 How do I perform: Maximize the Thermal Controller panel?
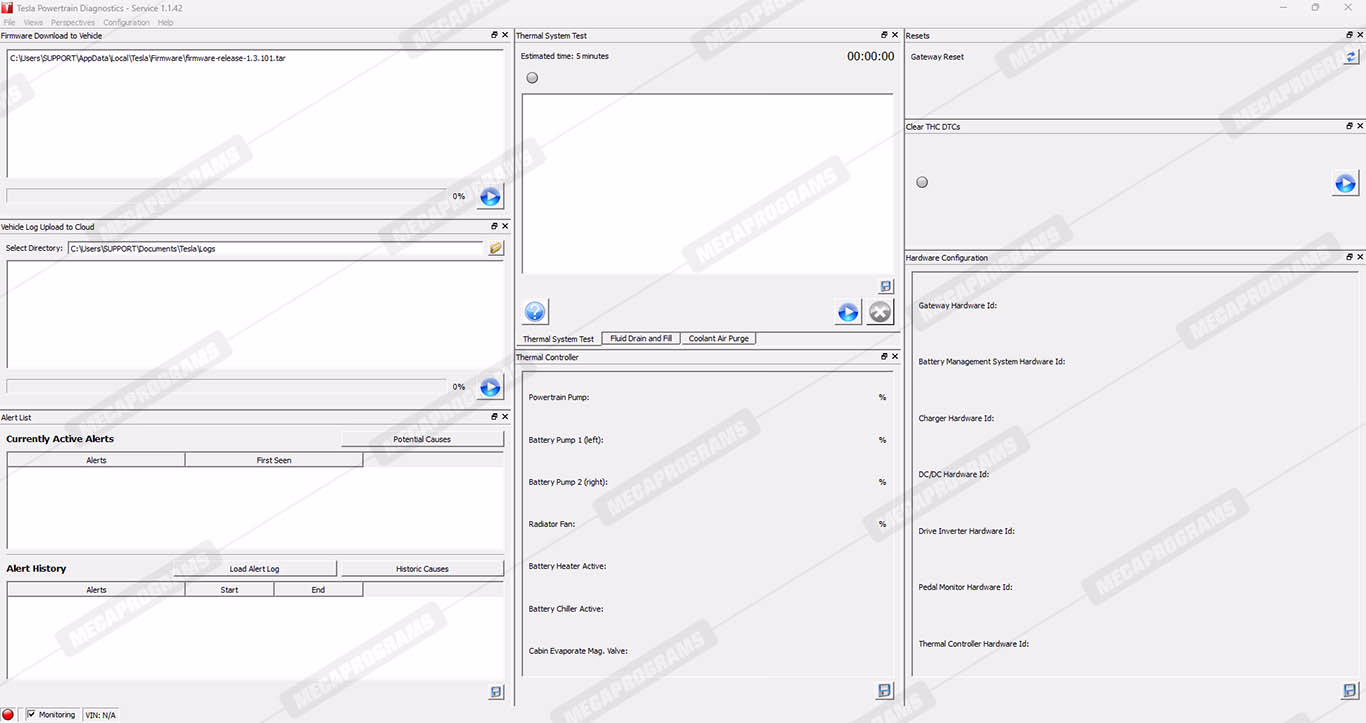click(x=884, y=357)
